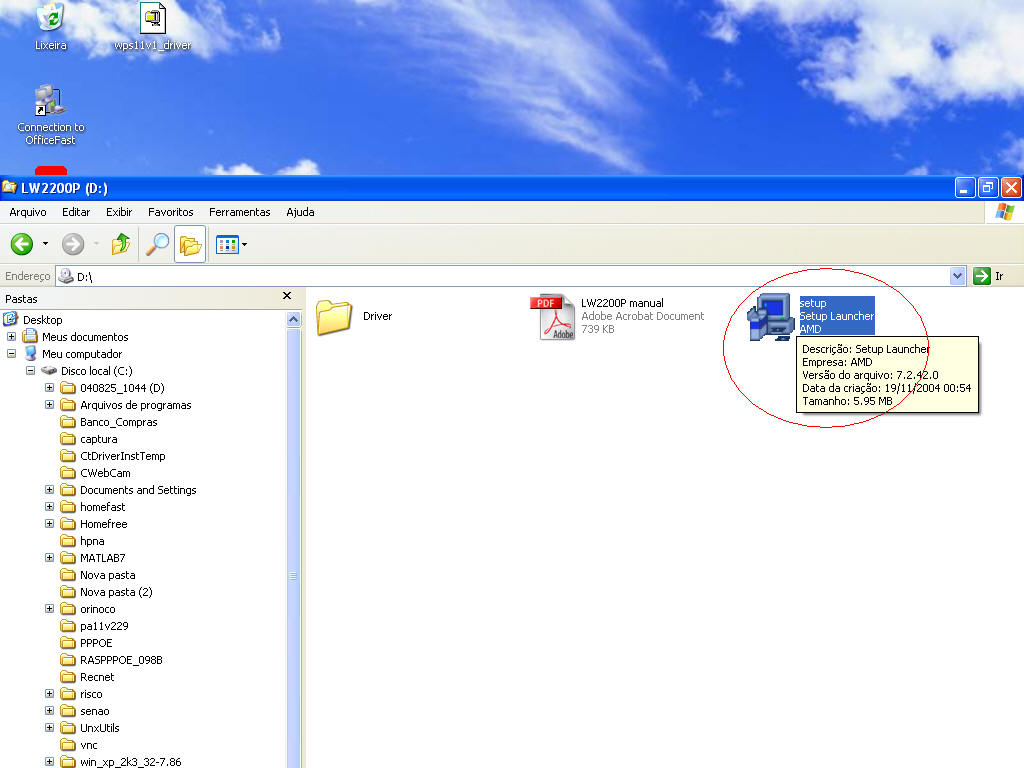Screen dimensions: 1024x768
Task: Expand Arquivos de programas folder
Action: 49,405
